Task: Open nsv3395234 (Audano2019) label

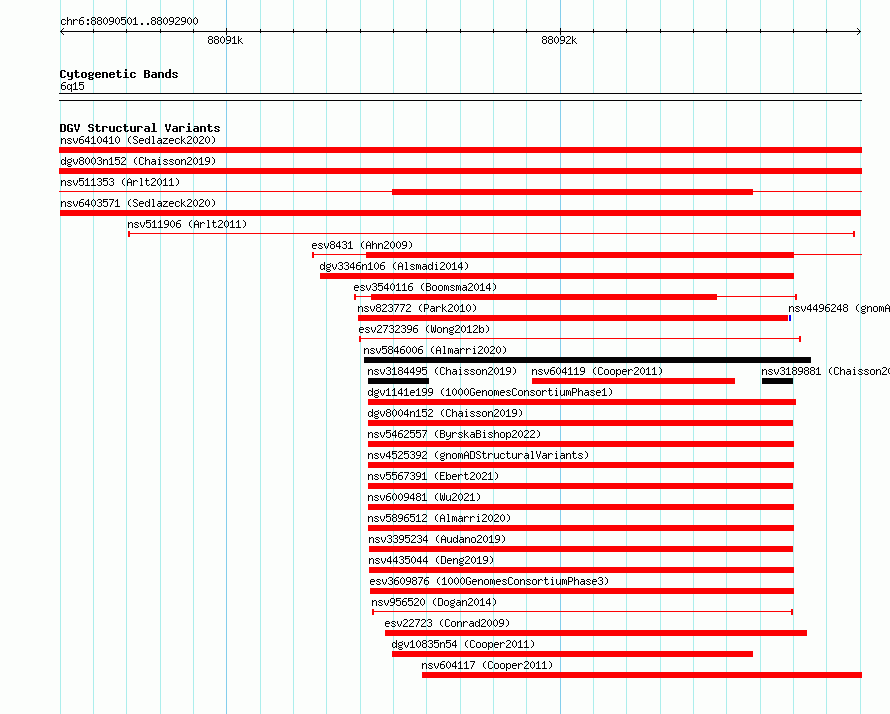Action: pos(437,539)
